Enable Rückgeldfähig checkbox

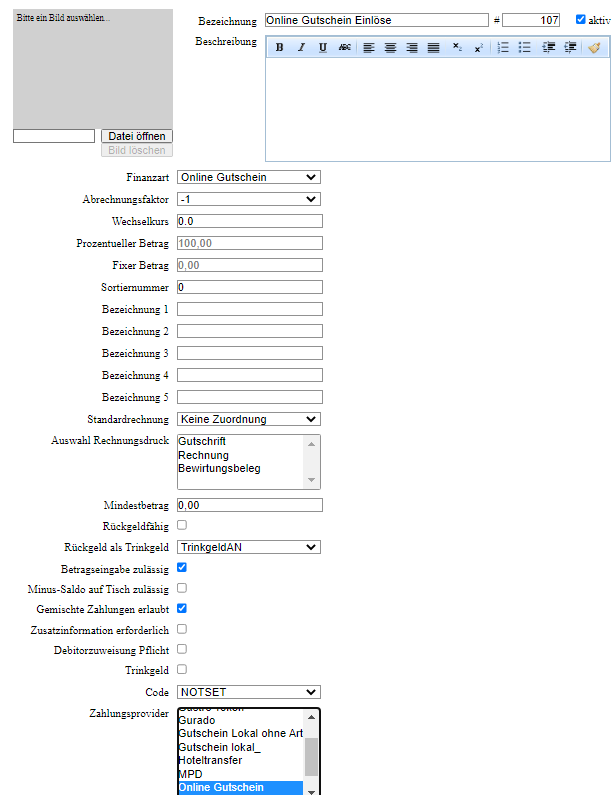(x=182, y=525)
